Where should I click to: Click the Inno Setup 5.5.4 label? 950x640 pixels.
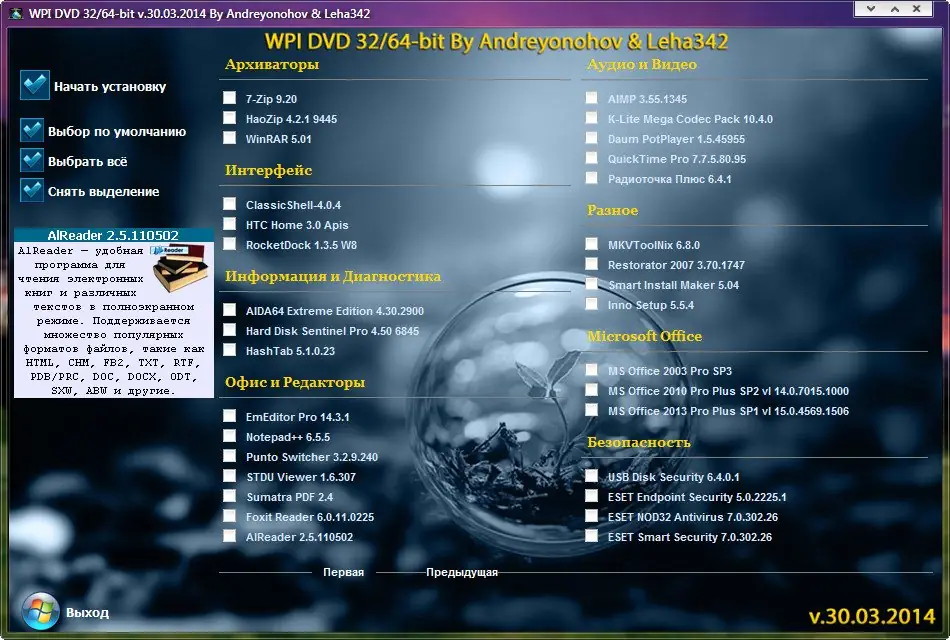(x=651, y=305)
